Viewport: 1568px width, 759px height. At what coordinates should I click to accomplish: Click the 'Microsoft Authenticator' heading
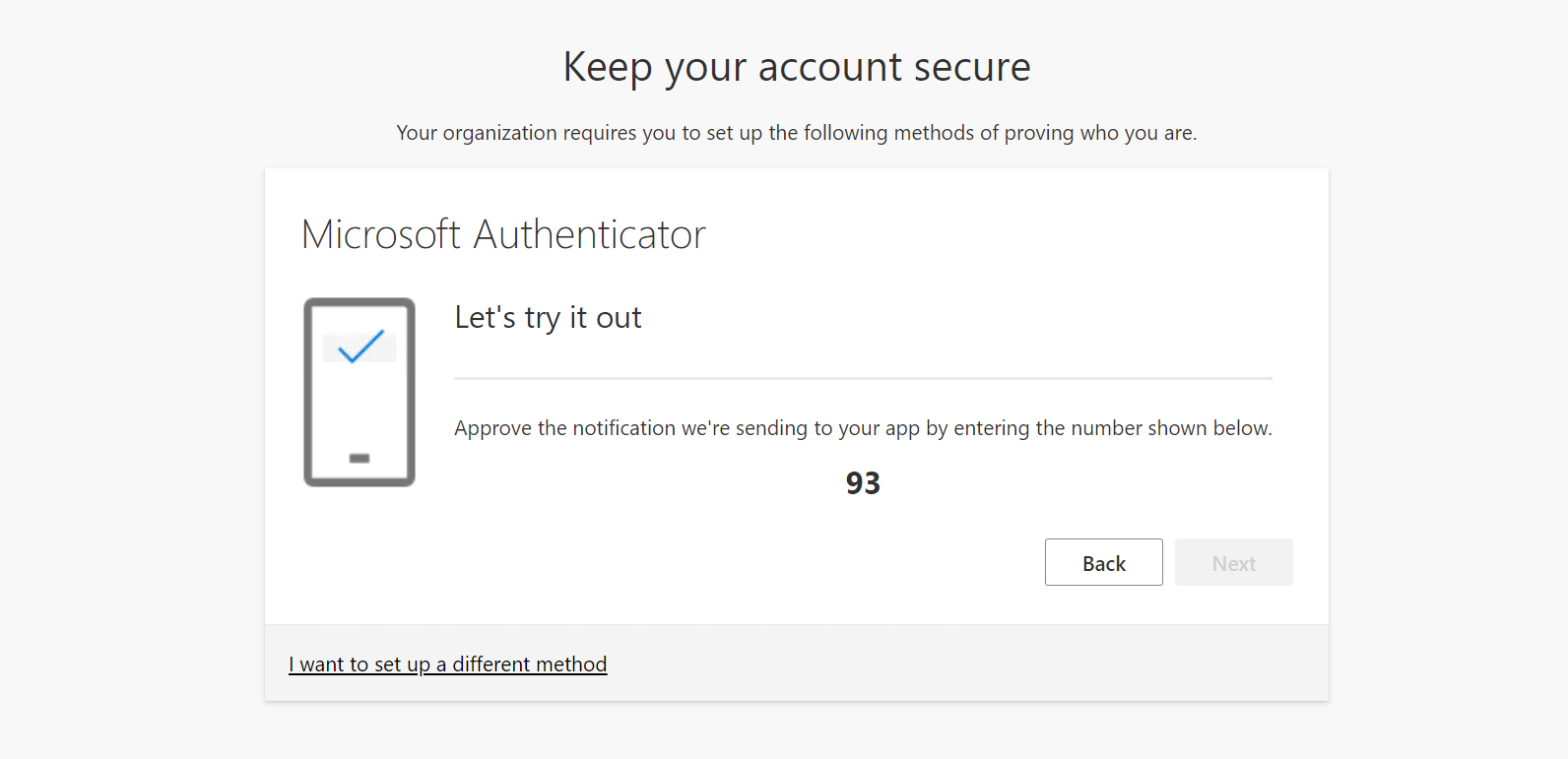coord(503,234)
